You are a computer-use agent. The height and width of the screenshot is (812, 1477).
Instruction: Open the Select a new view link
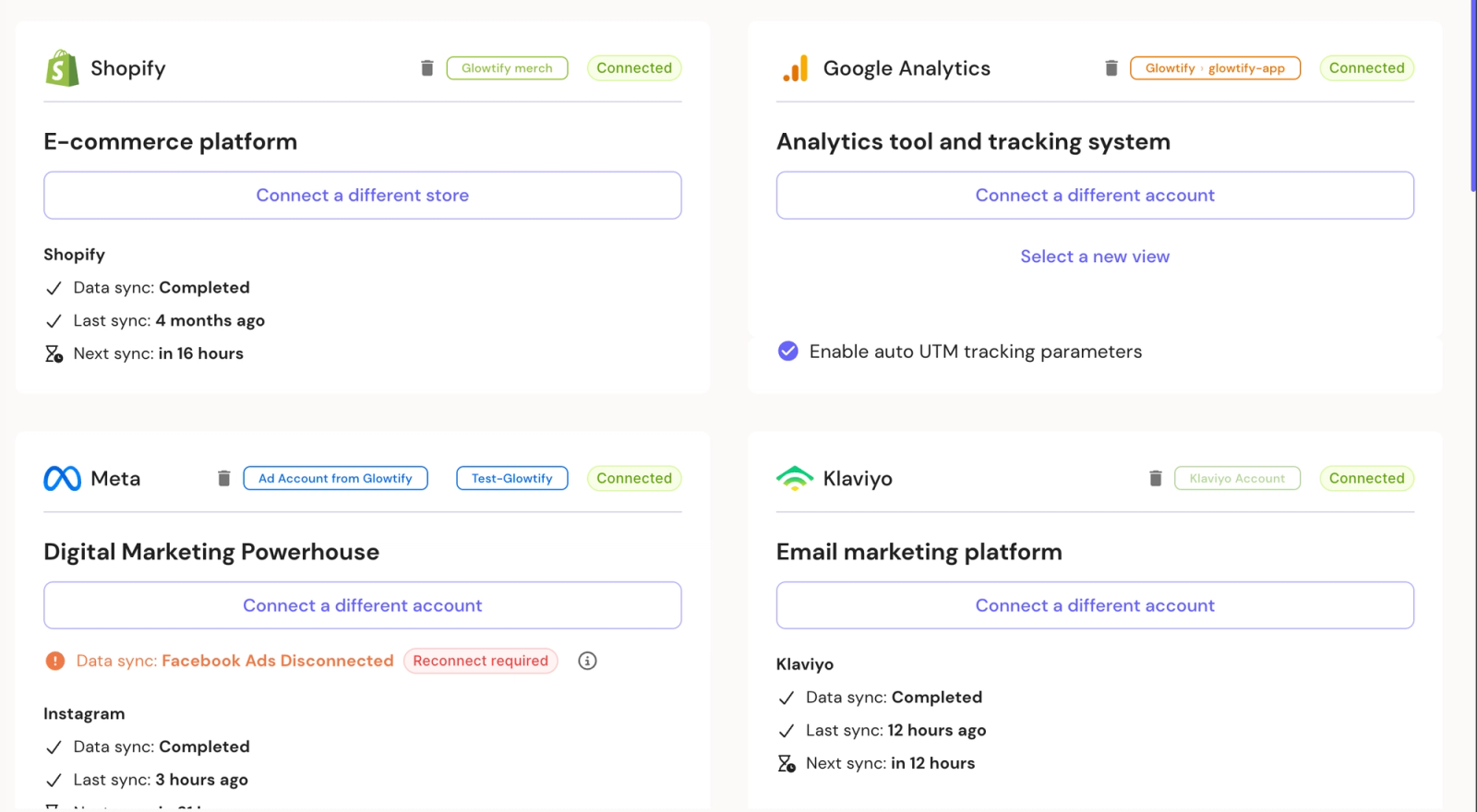click(x=1095, y=257)
